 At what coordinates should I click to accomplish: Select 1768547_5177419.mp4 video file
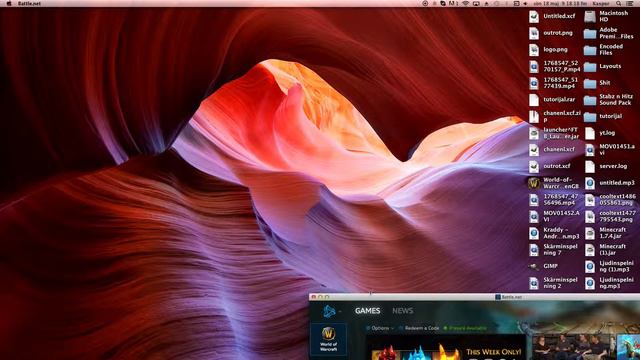coord(553,83)
